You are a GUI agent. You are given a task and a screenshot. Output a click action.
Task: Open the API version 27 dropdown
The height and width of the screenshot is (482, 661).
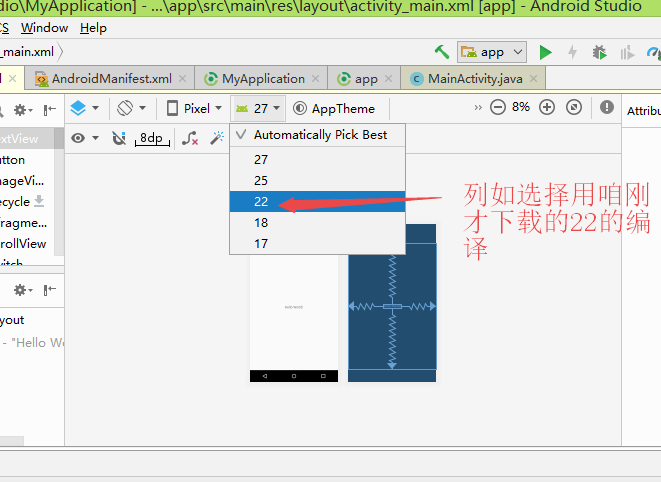[258, 108]
